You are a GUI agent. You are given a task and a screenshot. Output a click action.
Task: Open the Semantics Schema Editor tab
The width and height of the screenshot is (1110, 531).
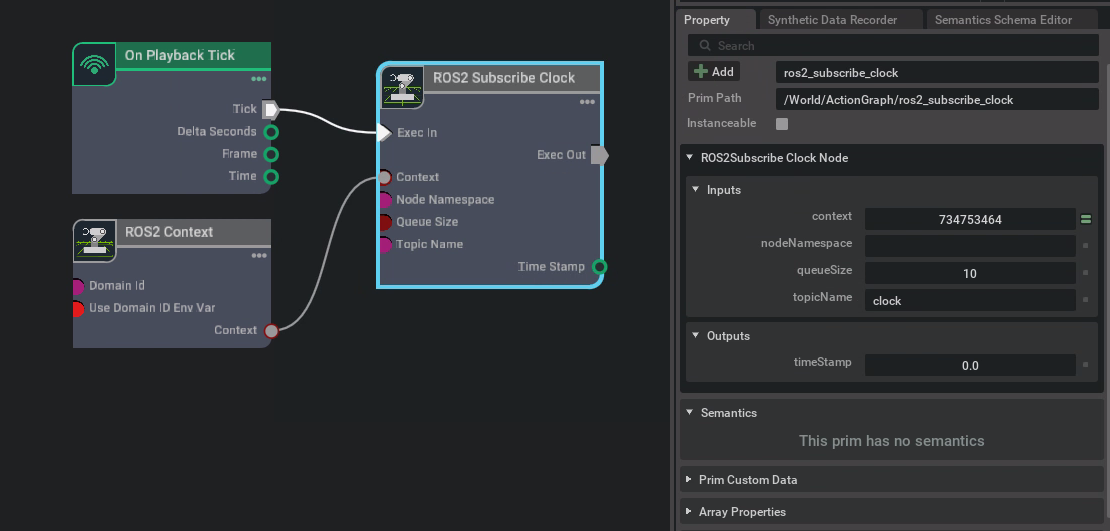1011,20
